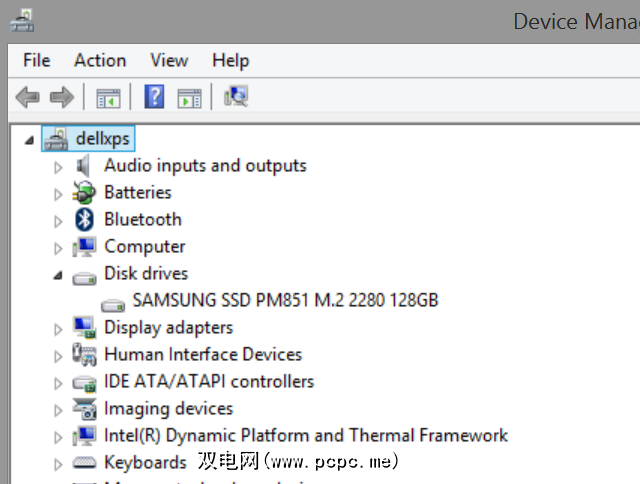Click Scan for hardware changes icon
Screen dimensions: 640x484
click(236, 96)
